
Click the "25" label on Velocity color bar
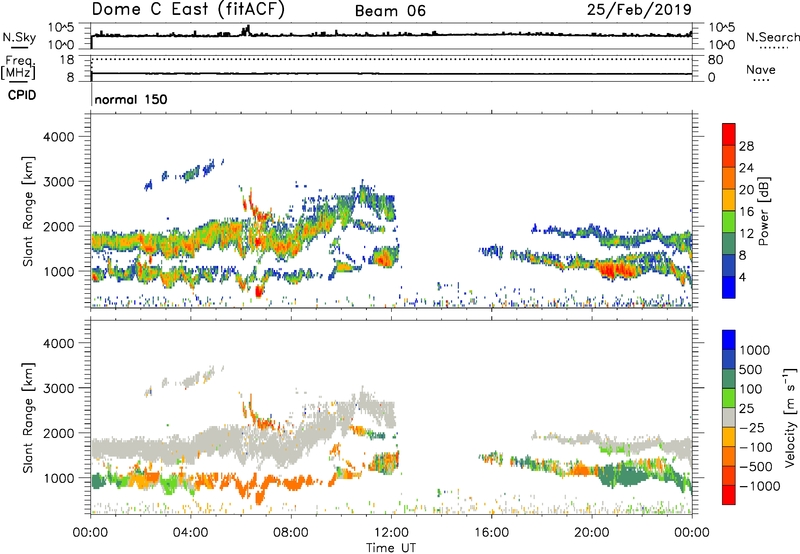(x=746, y=409)
